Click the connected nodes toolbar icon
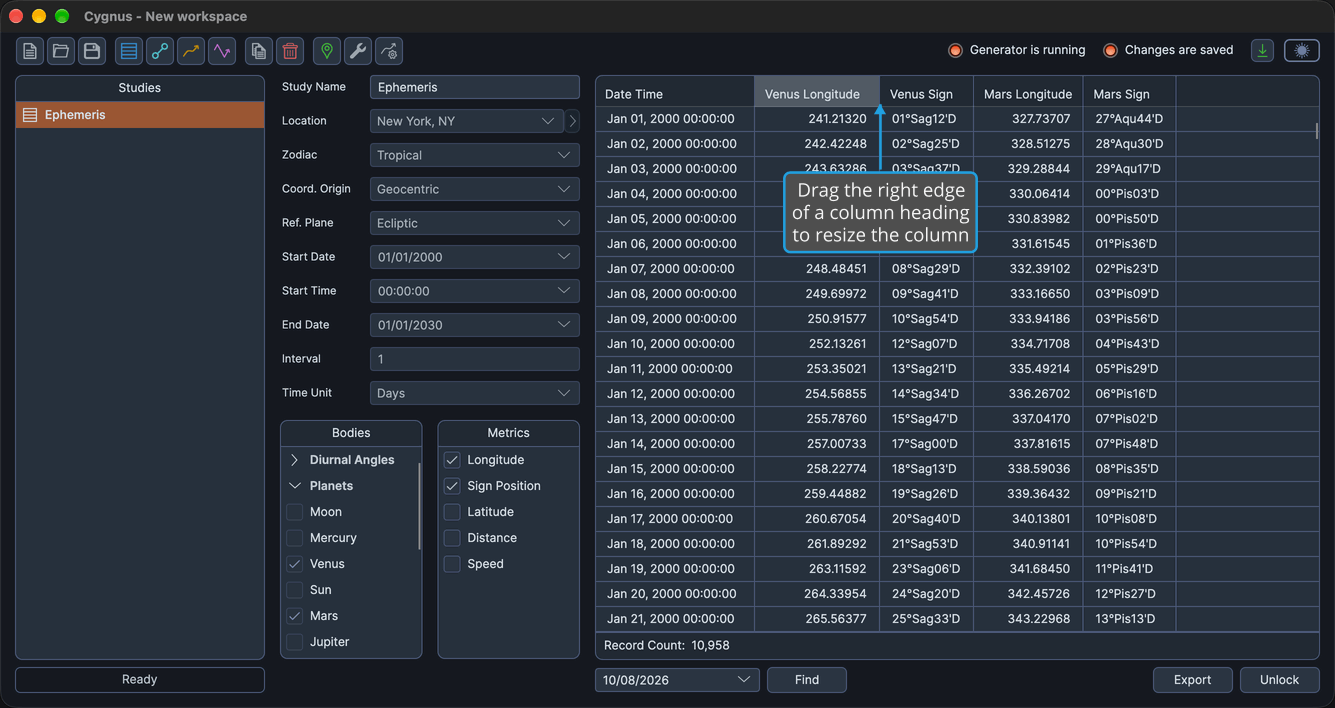 pyautogui.click(x=160, y=51)
